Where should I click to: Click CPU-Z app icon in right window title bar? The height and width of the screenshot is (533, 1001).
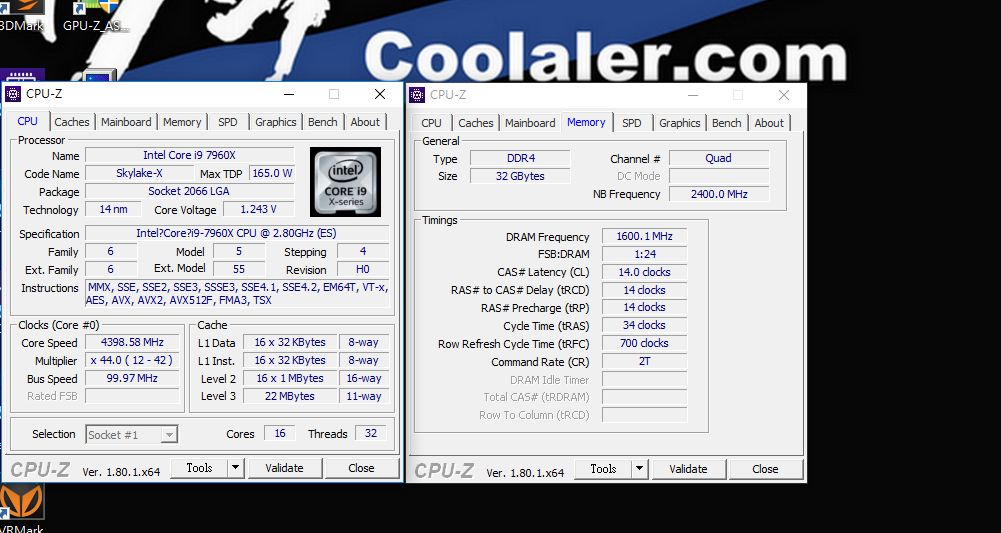coord(417,94)
